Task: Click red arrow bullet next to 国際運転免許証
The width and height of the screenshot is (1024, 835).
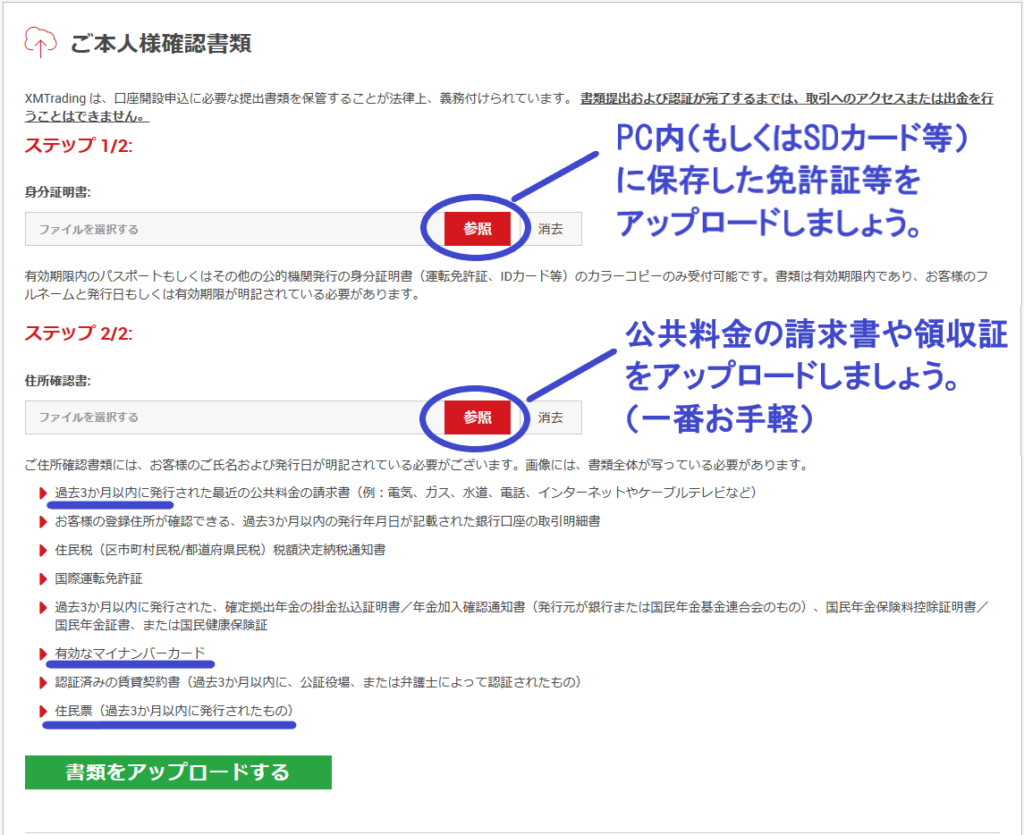Action: pyautogui.click(x=43, y=579)
